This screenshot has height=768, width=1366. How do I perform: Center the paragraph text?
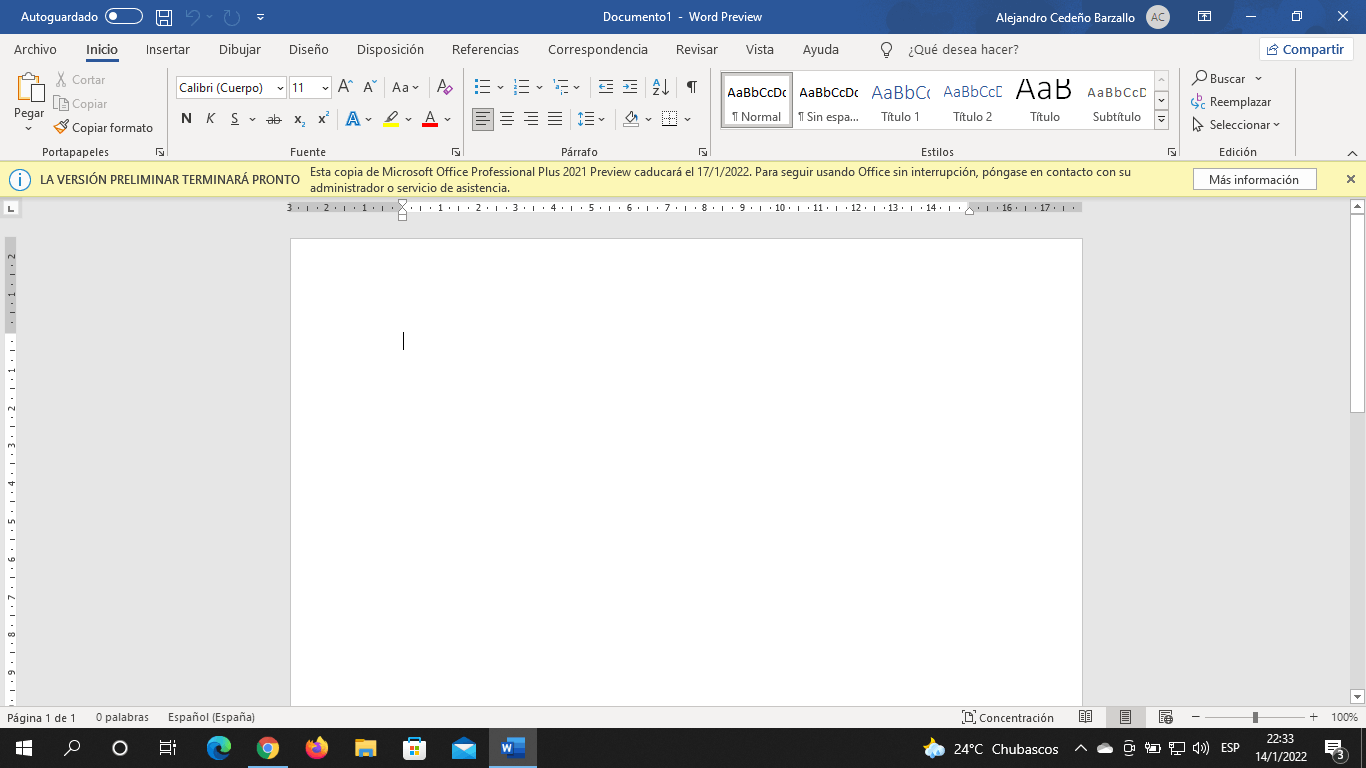pos(507,119)
